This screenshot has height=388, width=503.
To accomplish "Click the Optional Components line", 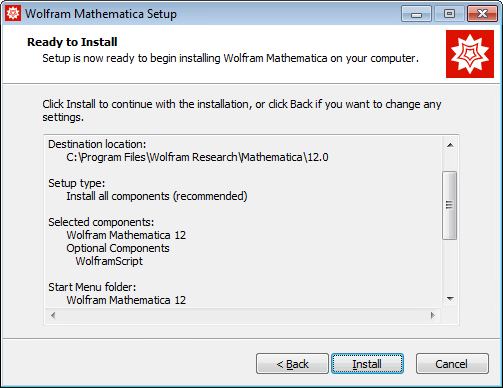I will coord(118,248).
